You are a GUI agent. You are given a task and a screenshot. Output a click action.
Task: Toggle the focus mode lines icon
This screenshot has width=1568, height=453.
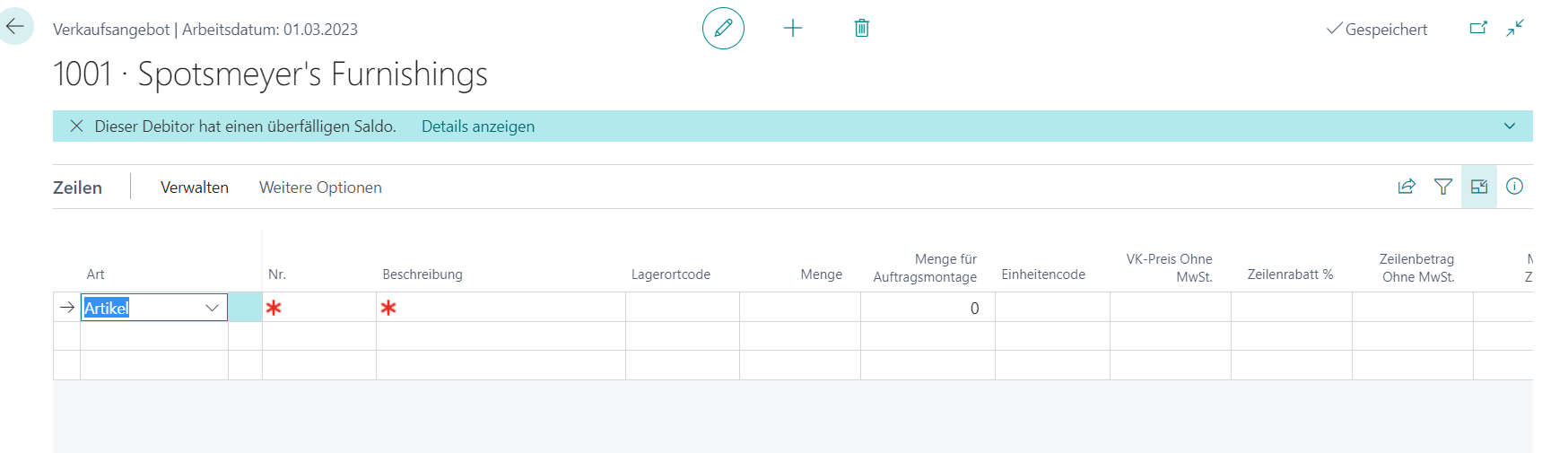pyautogui.click(x=1479, y=187)
